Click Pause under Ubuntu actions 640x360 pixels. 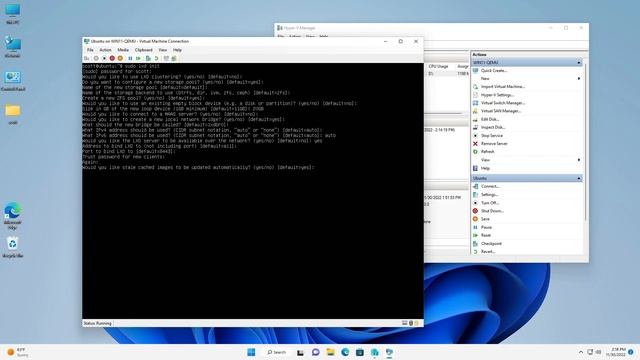click(486, 227)
